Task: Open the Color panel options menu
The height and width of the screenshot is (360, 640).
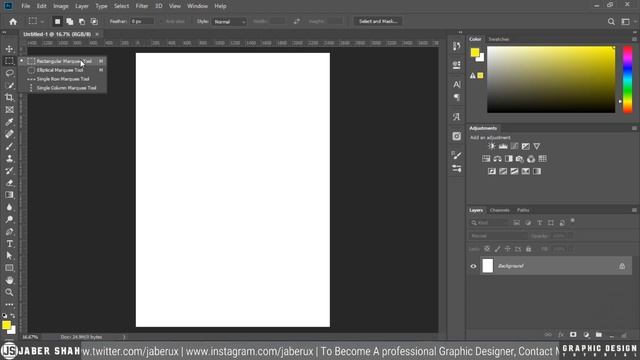Action: pyautogui.click(x=634, y=39)
